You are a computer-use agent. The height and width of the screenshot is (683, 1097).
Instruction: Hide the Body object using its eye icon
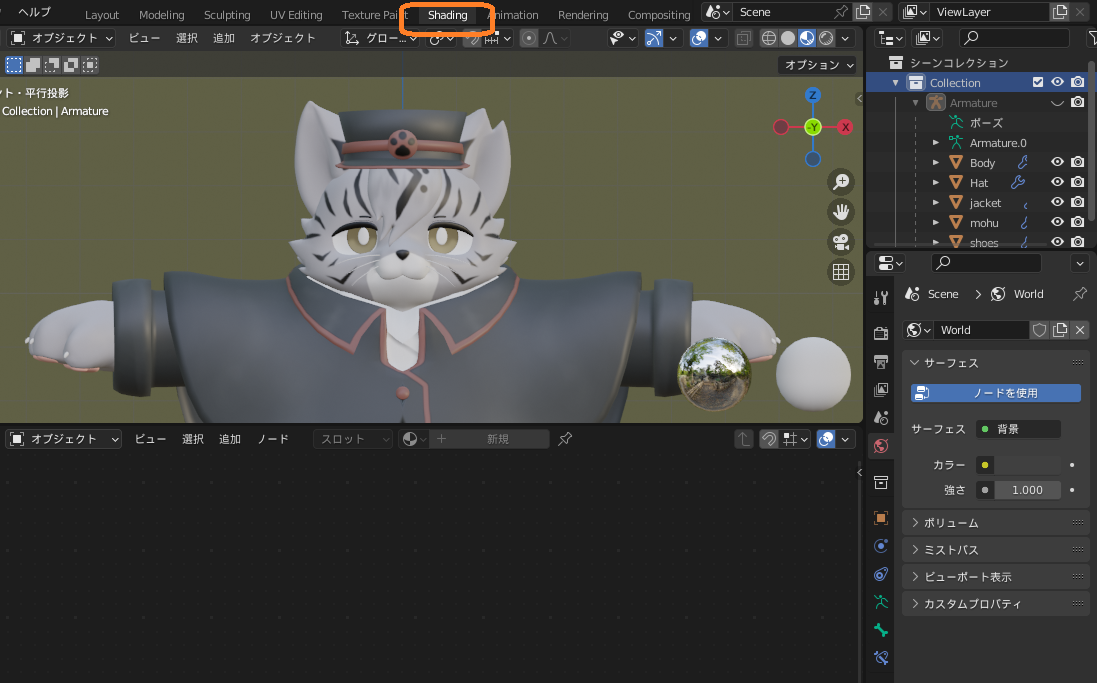(x=1057, y=162)
